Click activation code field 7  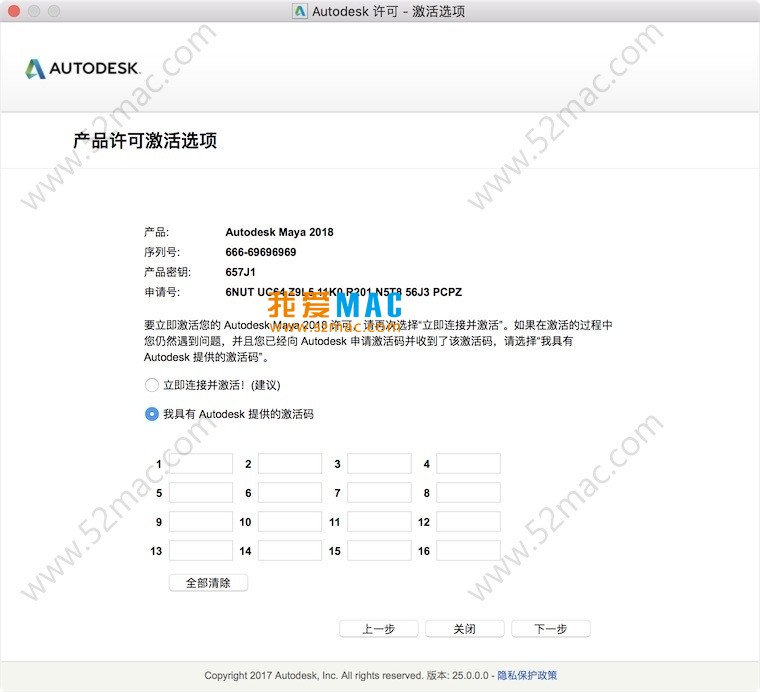pyautogui.click(x=380, y=493)
